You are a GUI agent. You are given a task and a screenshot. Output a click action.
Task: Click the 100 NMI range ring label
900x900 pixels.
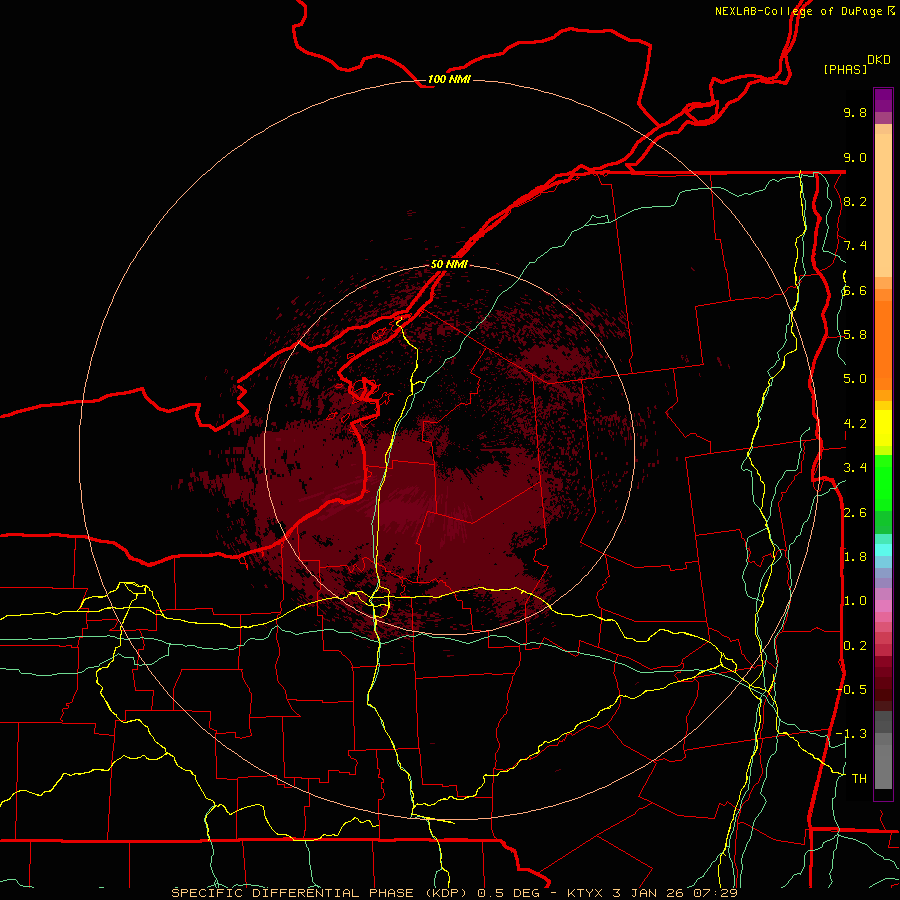coord(449,79)
